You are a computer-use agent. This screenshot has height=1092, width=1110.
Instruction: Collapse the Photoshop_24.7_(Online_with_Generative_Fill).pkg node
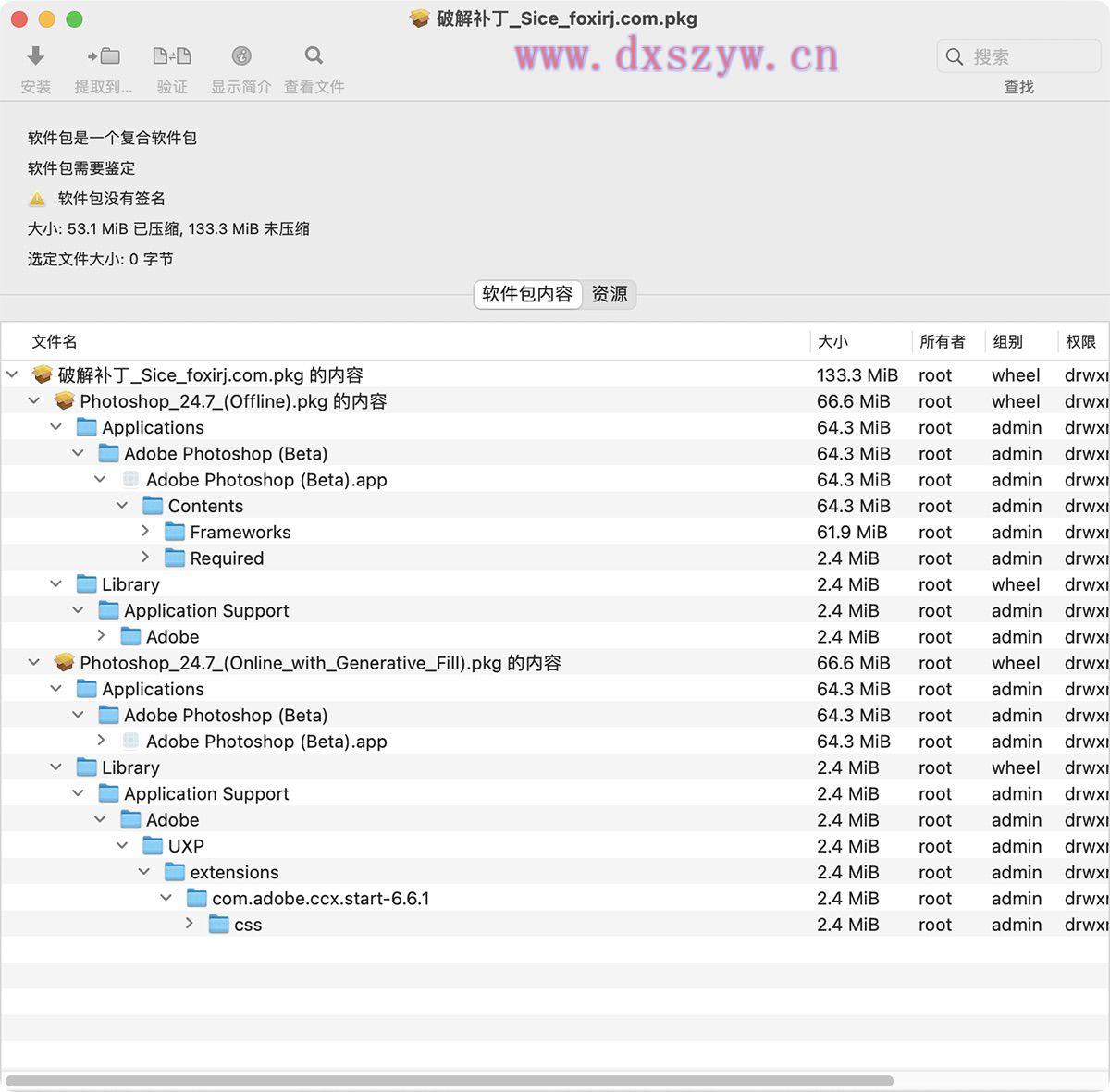click(34, 662)
